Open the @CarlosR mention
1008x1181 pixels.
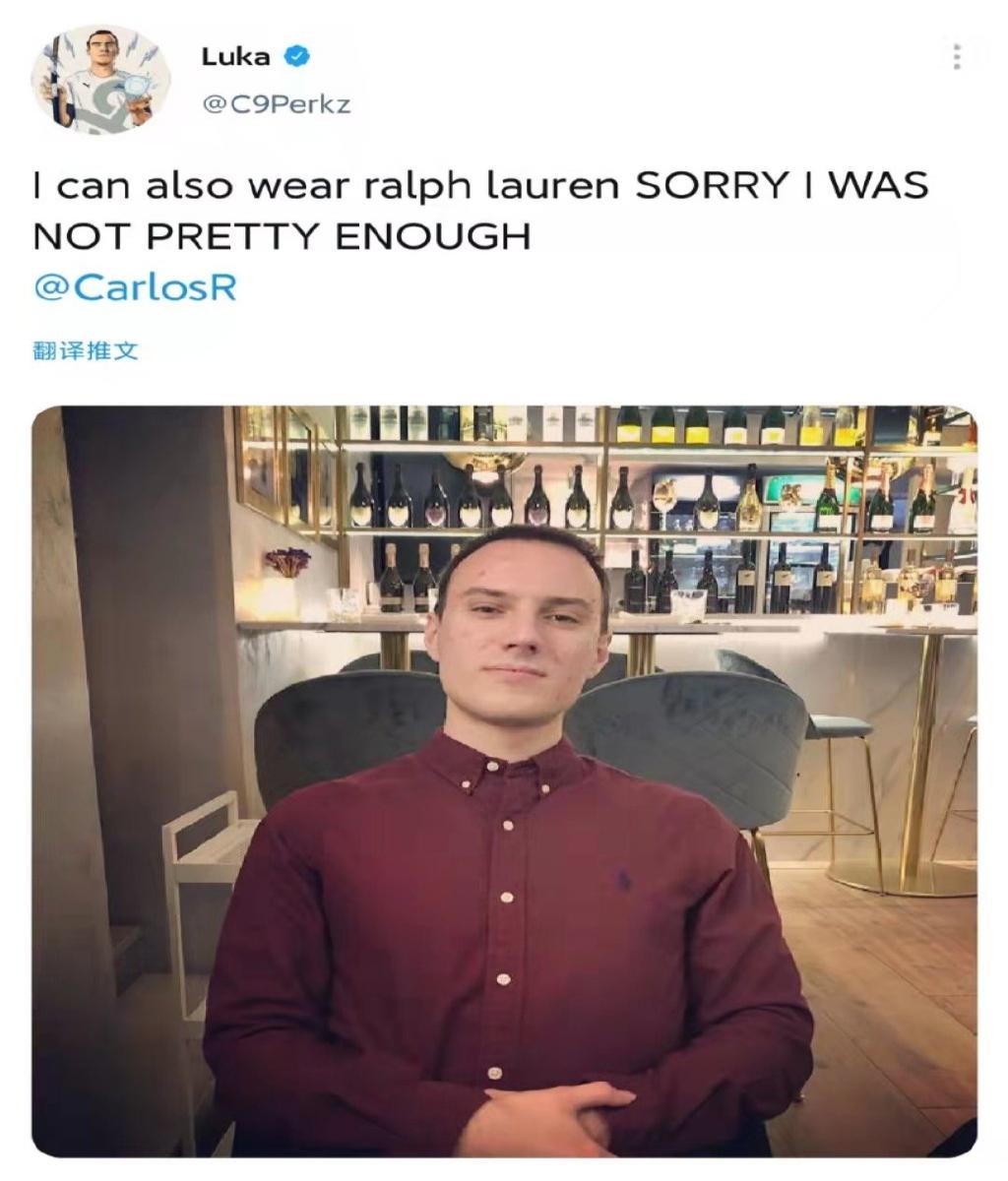(135, 286)
